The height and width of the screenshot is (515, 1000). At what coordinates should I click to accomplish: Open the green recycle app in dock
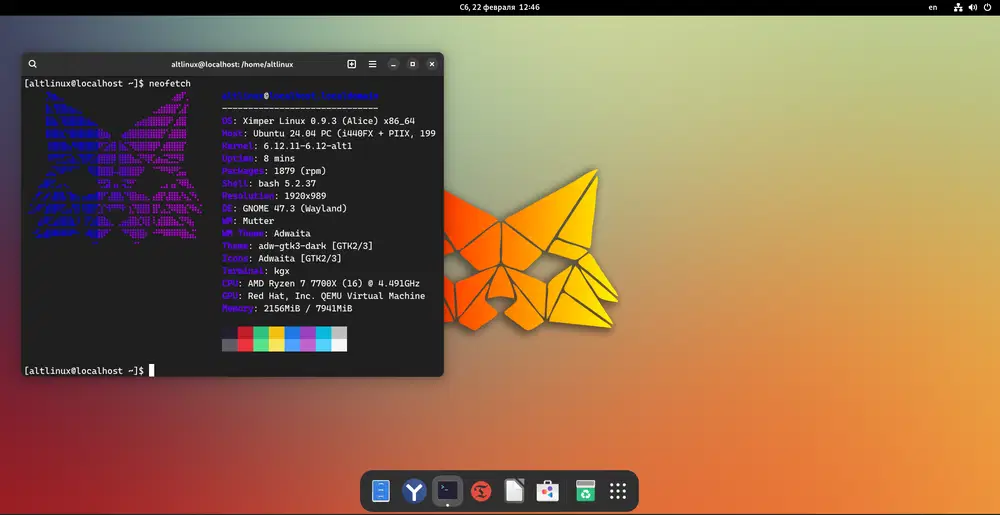pos(584,491)
